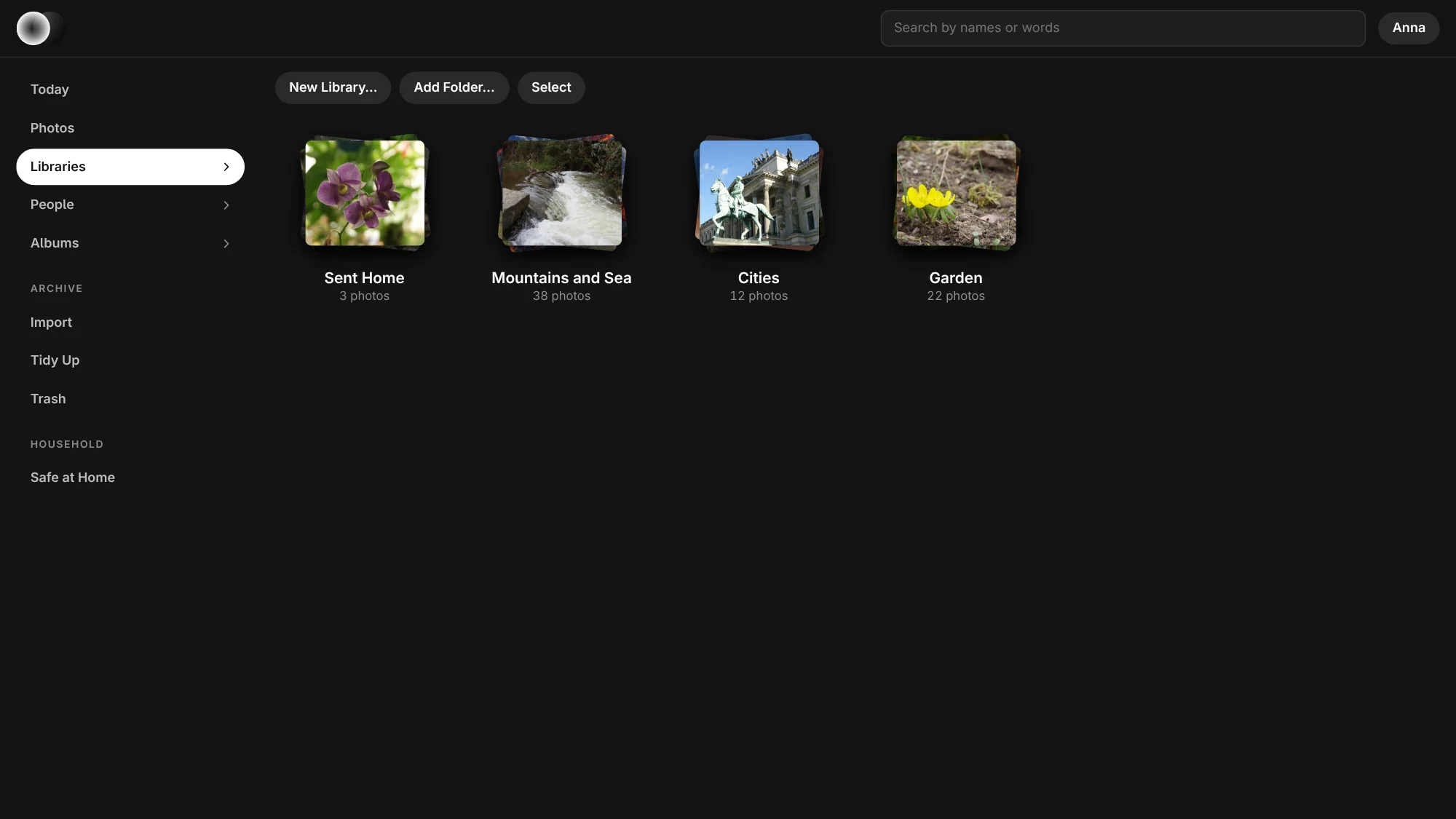This screenshot has width=1456, height=819.
Task: Open Safe at Home under Household
Action: tap(130, 478)
